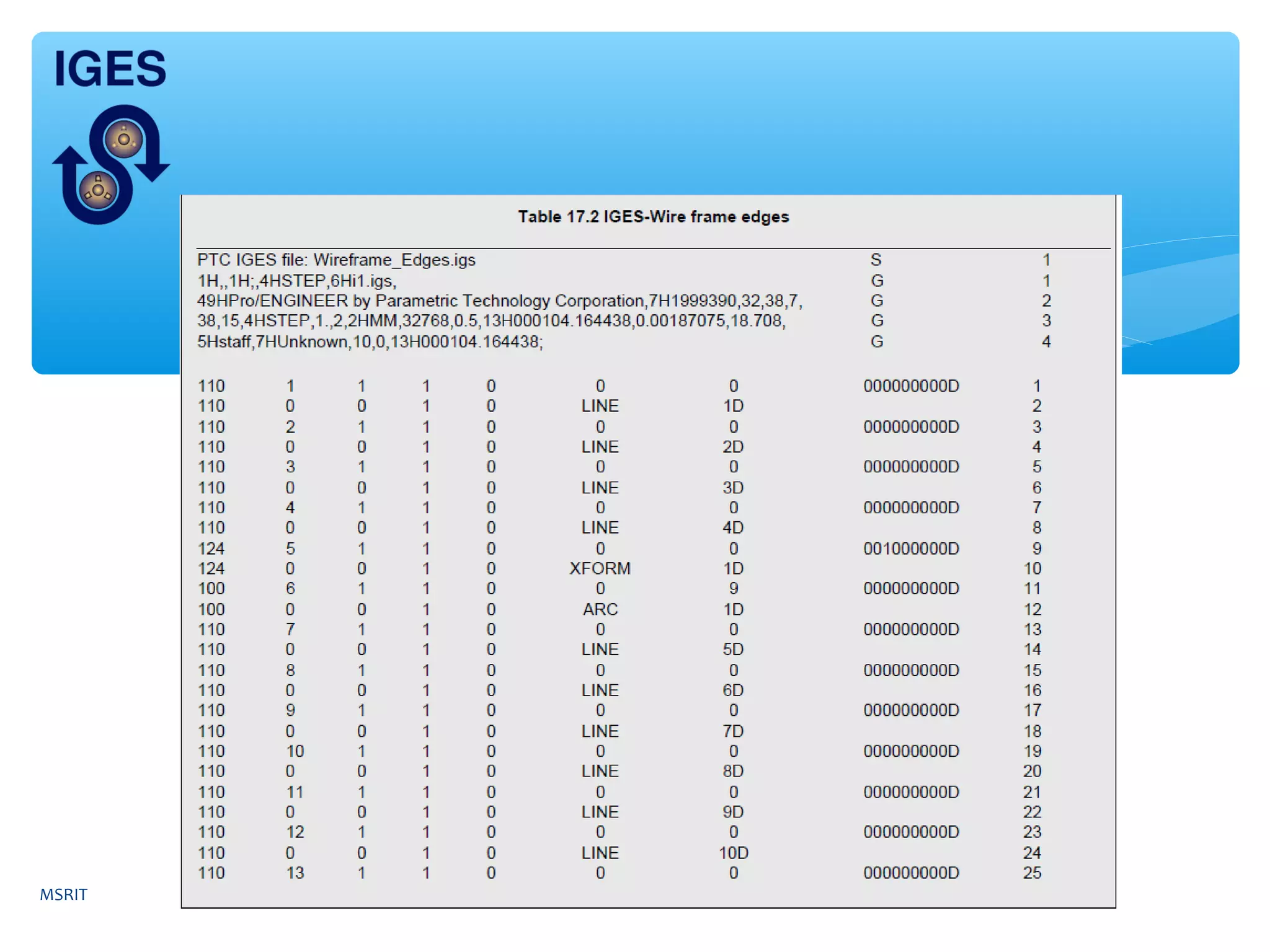Click the XFORM entity label
Image resolution: width=1270 pixels, height=952 pixels.
tap(600, 568)
